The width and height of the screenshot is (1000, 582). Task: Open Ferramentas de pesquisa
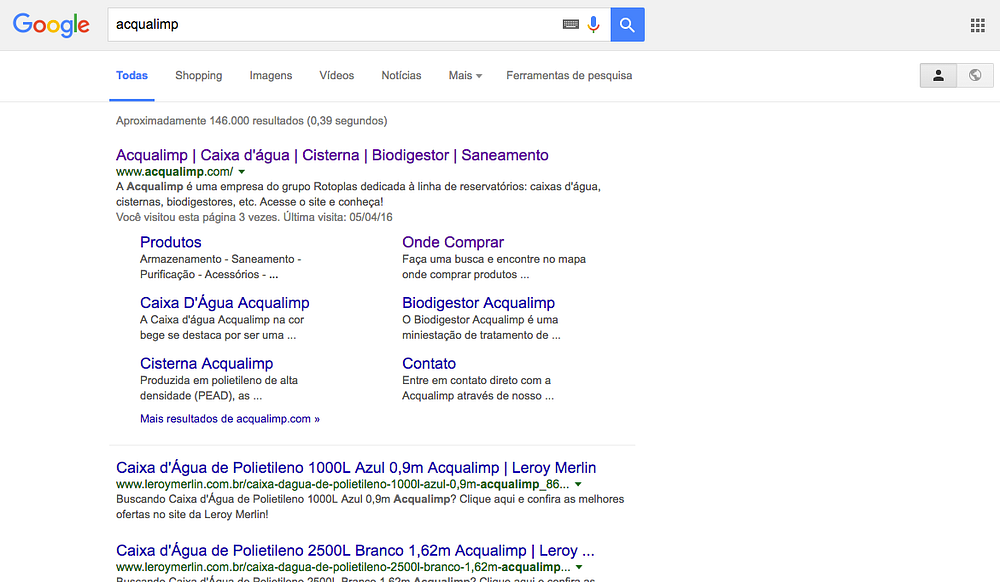coord(569,75)
